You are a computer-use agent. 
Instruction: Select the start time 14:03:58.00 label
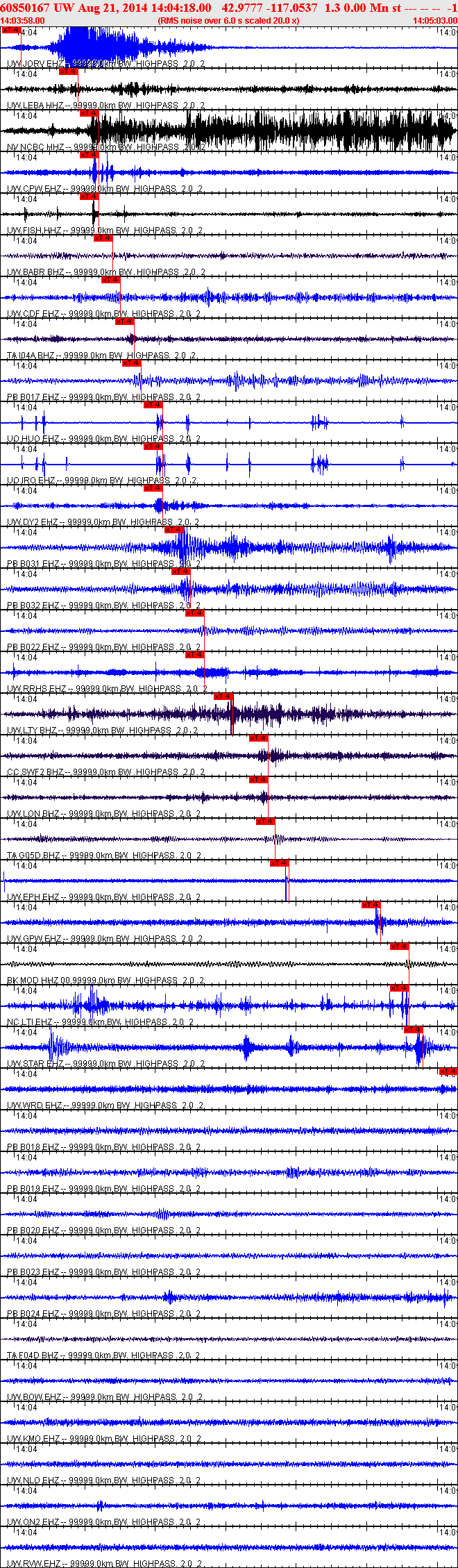point(23,21)
